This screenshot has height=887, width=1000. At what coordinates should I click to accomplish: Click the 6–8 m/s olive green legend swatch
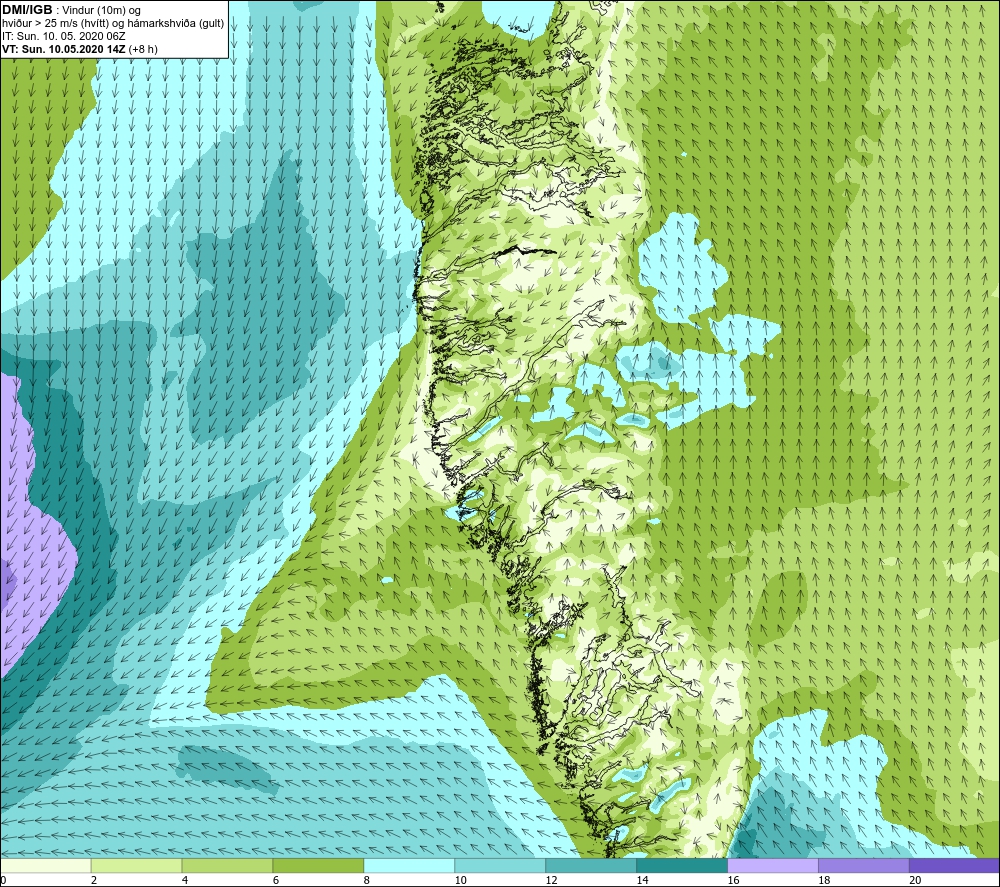pos(318,865)
